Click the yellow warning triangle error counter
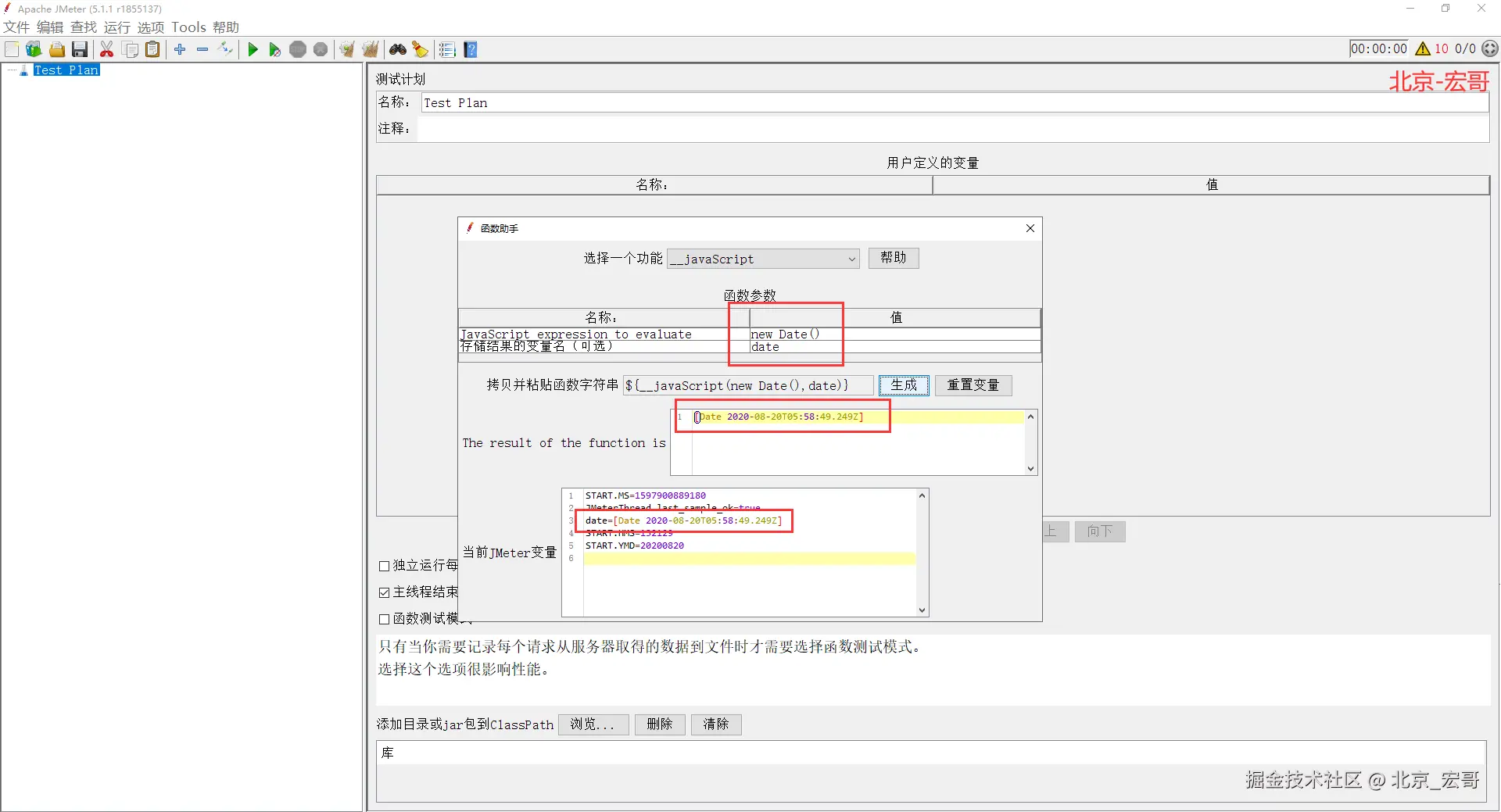1501x812 pixels. click(x=1423, y=48)
